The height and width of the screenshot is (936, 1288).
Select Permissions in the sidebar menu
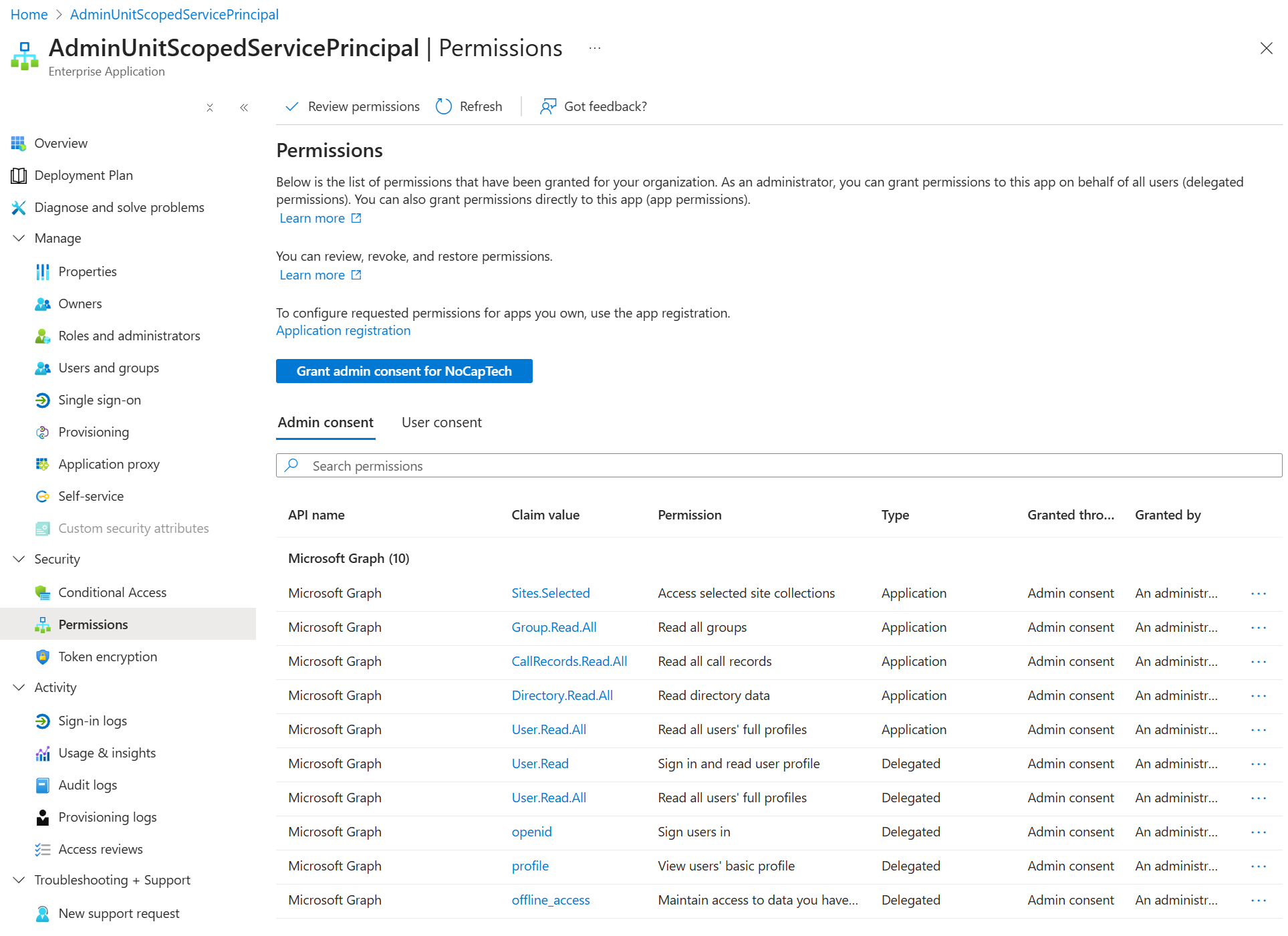click(x=128, y=624)
